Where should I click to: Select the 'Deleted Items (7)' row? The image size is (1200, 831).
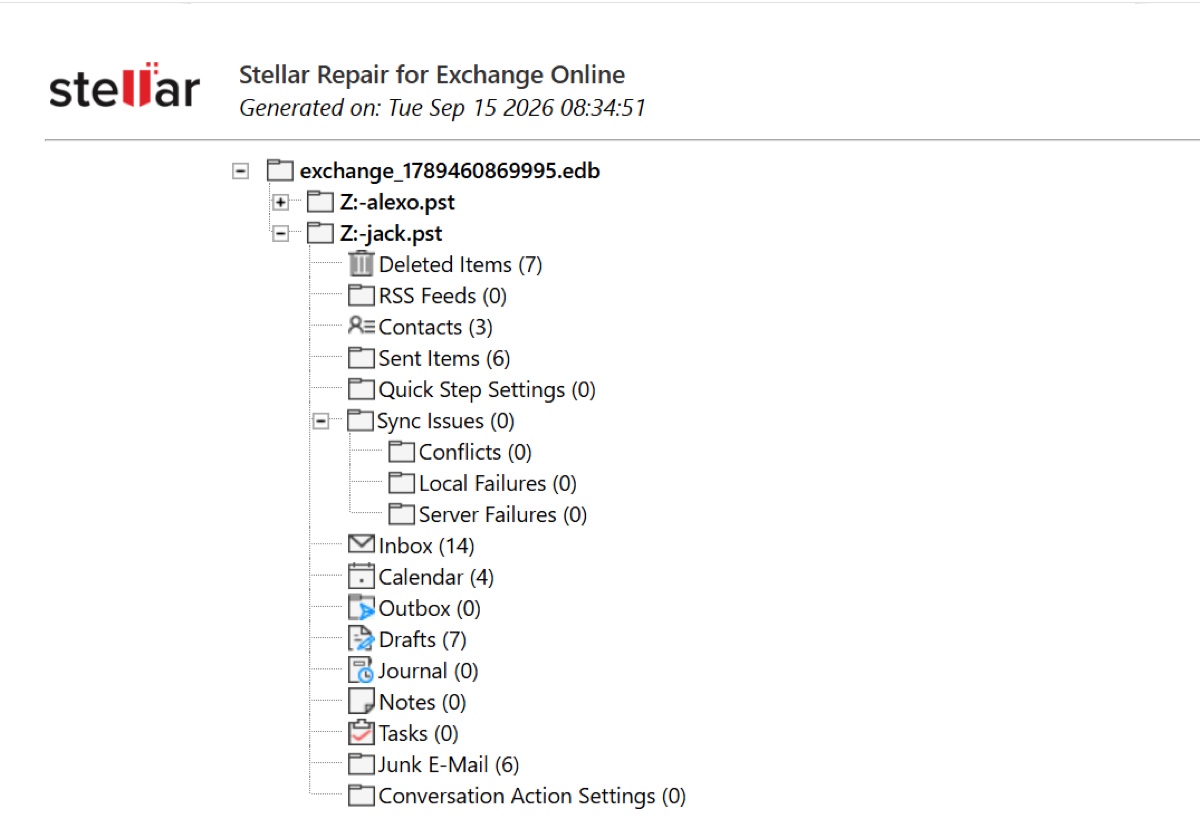460,265
